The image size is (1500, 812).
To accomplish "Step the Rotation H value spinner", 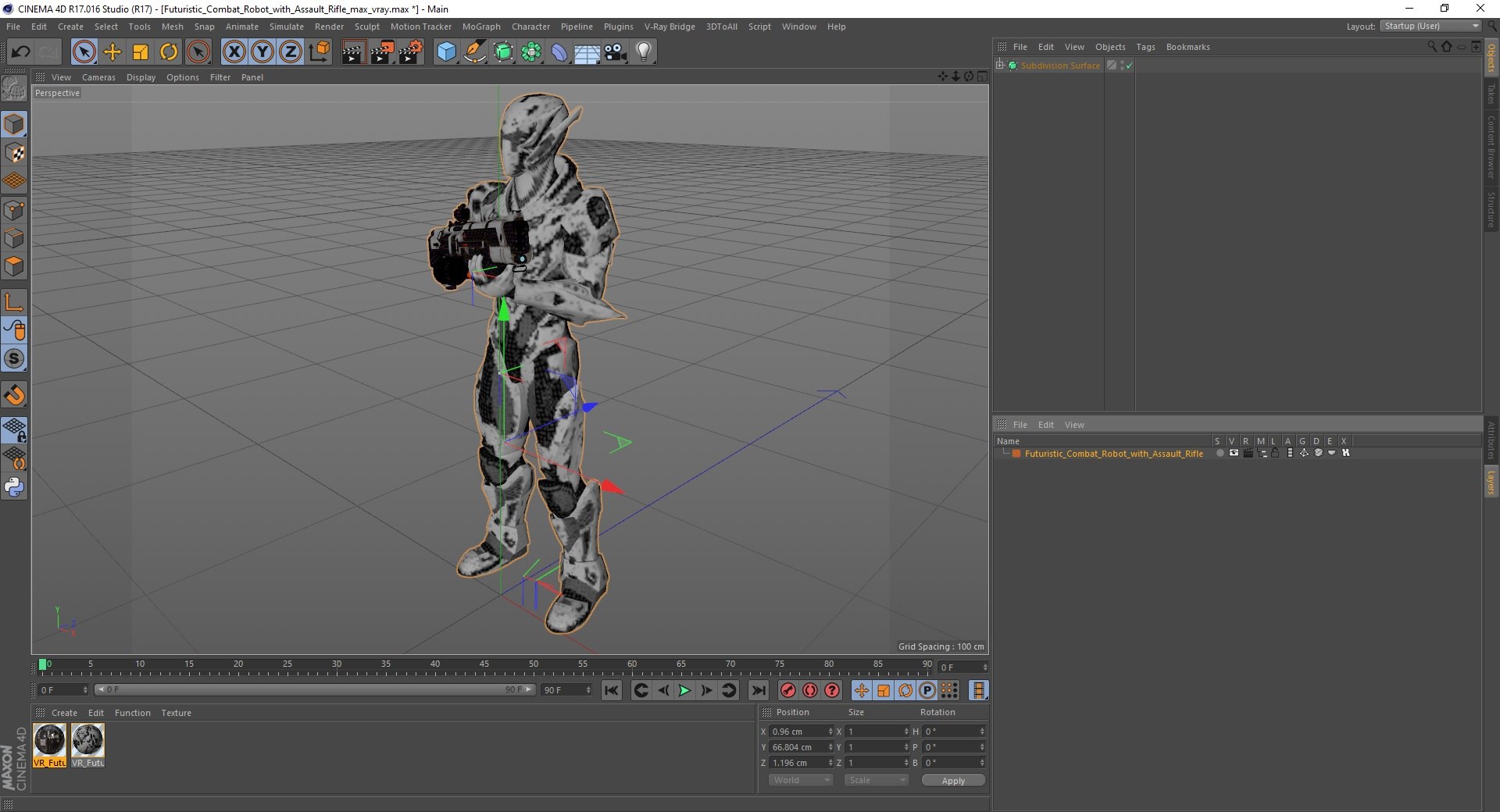I will pos(982,732).
